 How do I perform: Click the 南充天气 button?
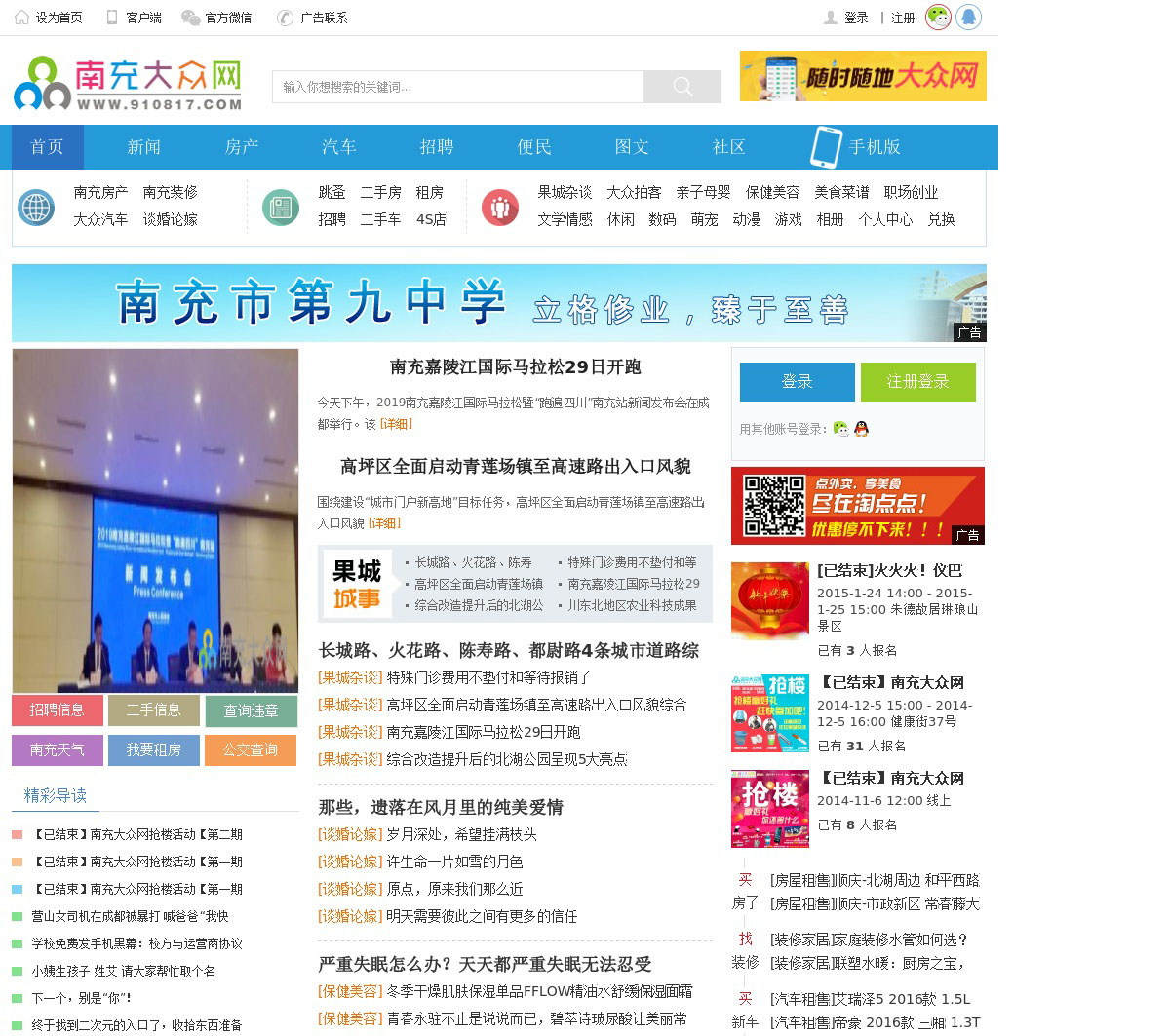point(58,749)
